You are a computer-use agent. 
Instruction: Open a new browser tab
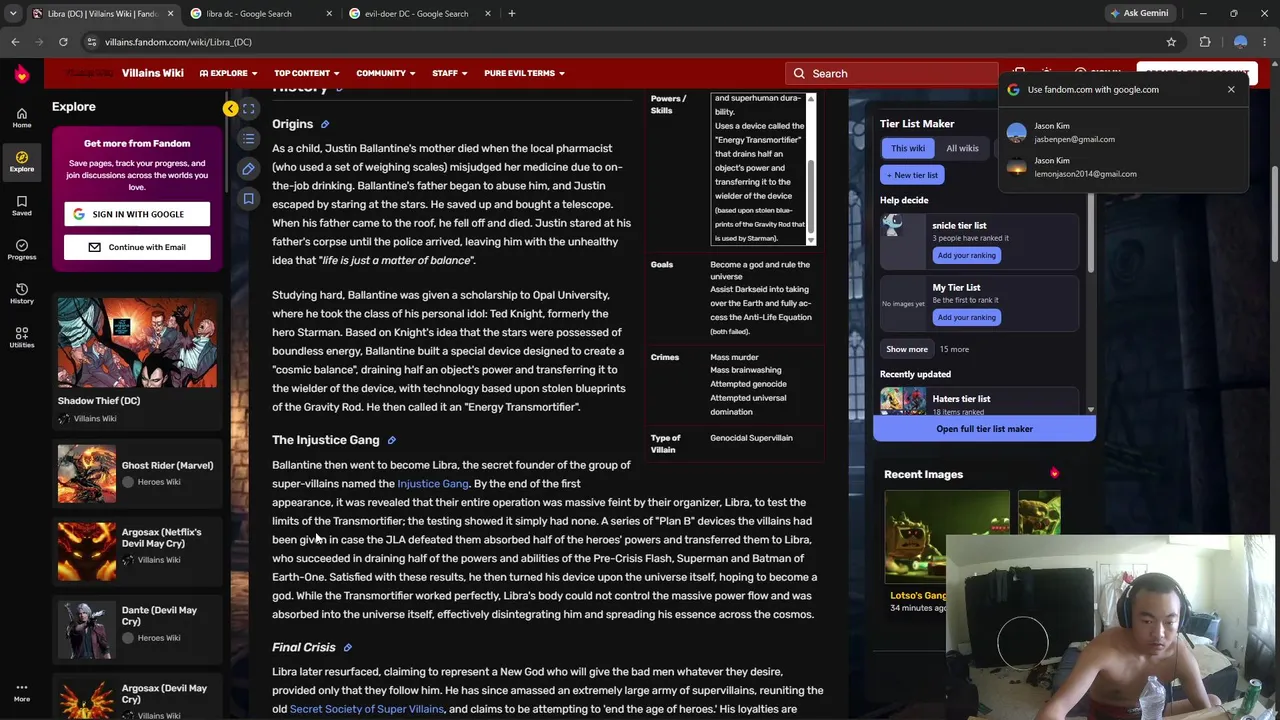click(x=511, y=13)
